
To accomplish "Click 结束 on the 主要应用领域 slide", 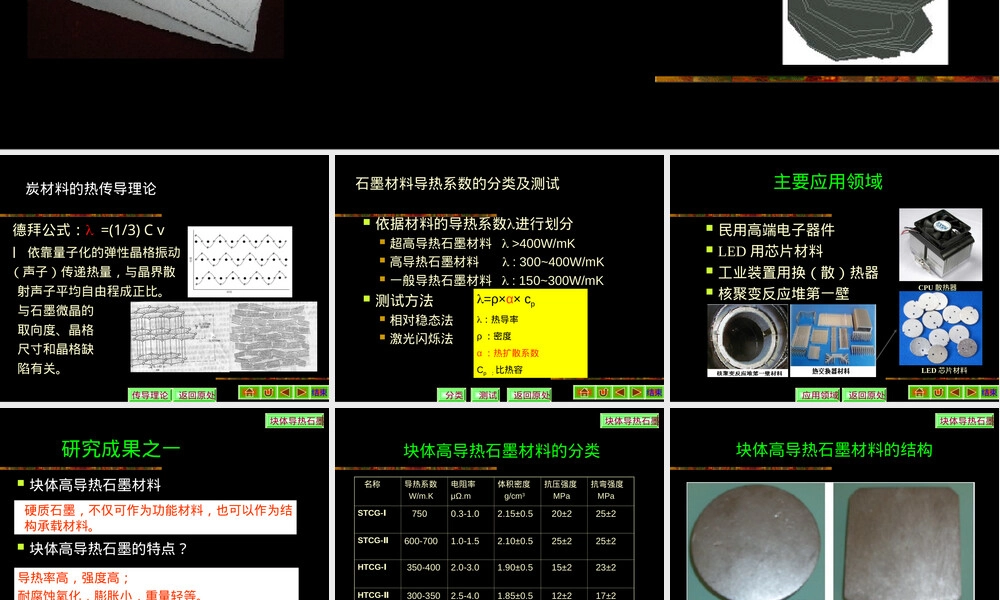I will [989, 393].
